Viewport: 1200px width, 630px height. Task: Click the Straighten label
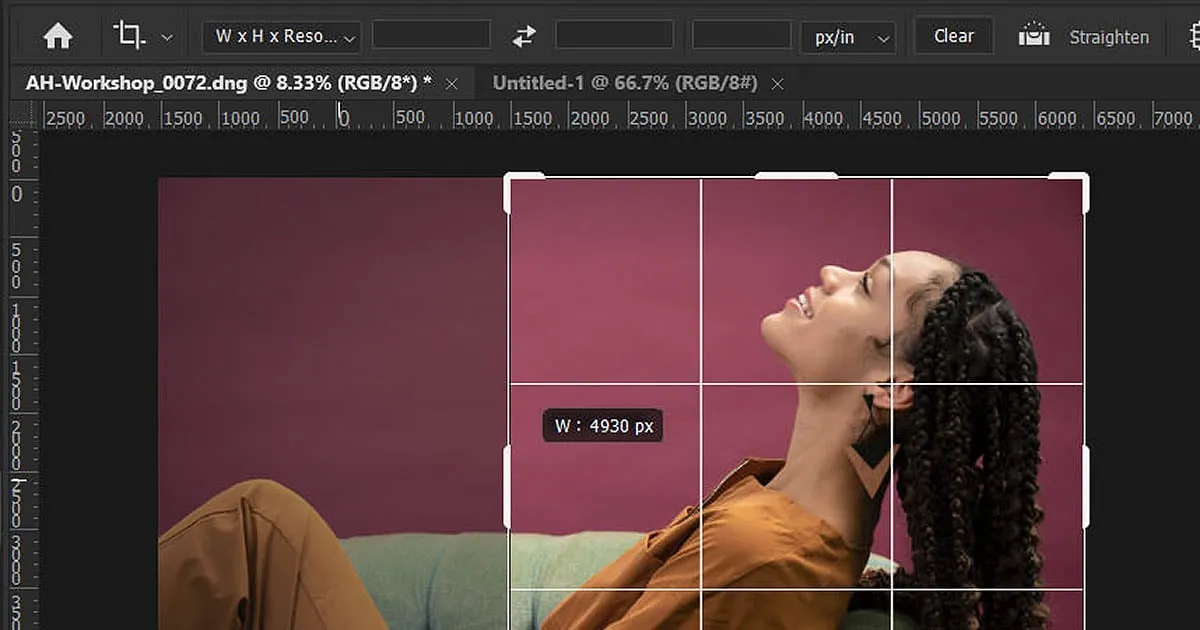[1109, 37]
